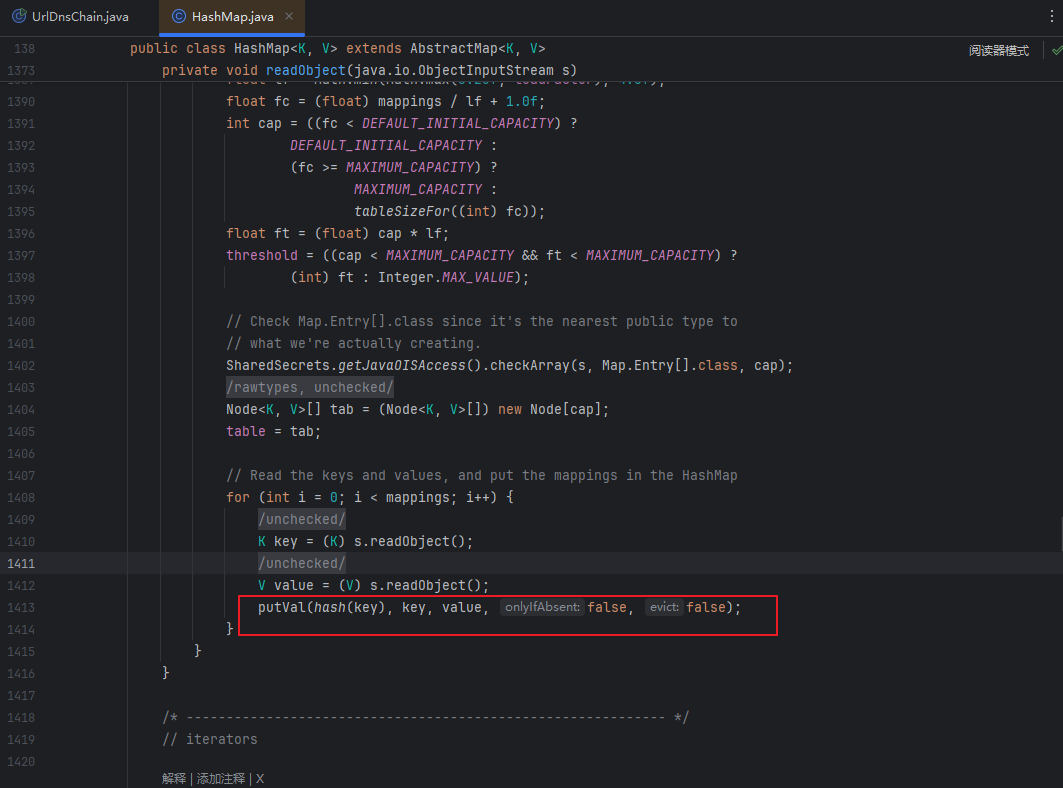The image size is (1063, 788).
Task: Click the checkArray method call
Action: [529, 366]
